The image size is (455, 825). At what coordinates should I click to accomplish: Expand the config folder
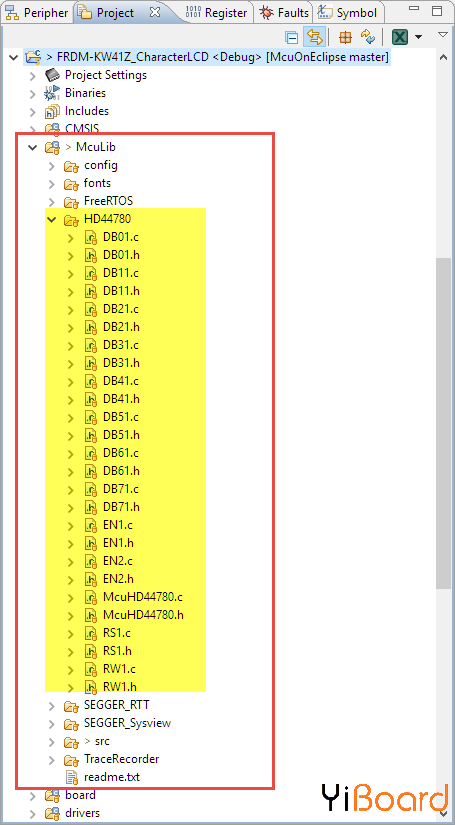pyautogui.click(x=52, y=166)
